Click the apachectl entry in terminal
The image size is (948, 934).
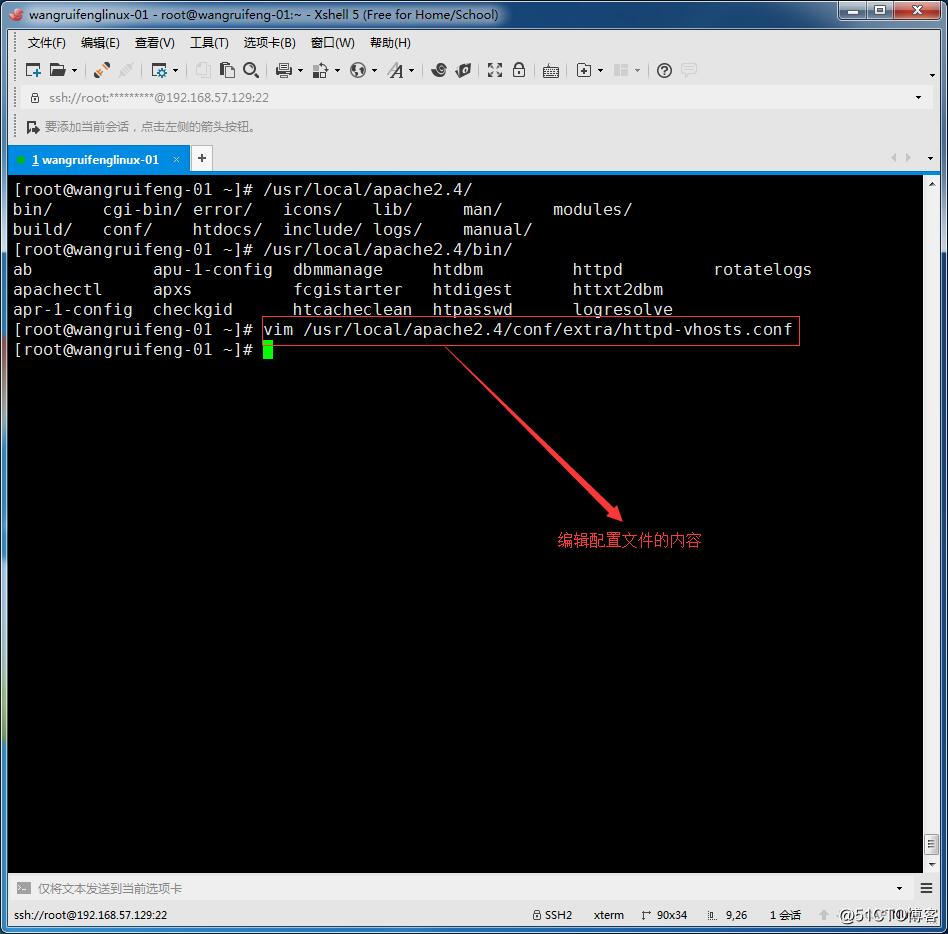click(x=57, y=290)
